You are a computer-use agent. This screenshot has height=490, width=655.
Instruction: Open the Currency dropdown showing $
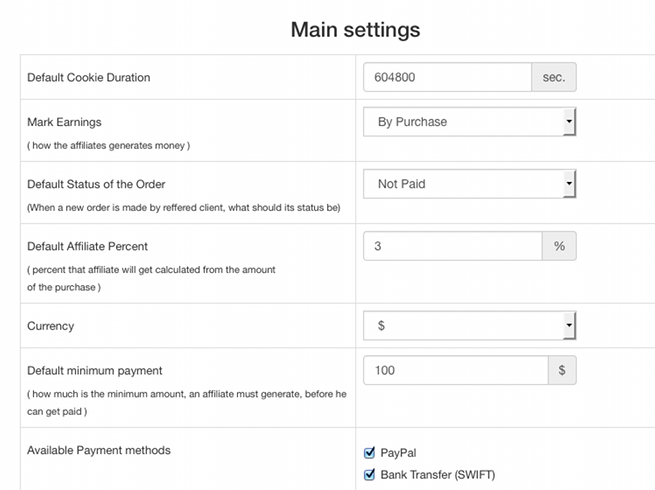[x=470, y=325]
